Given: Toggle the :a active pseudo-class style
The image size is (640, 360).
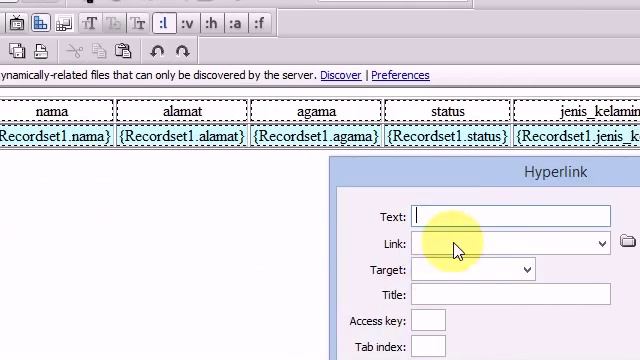Looking at the screenshot, I should click(x=235, y=23).
